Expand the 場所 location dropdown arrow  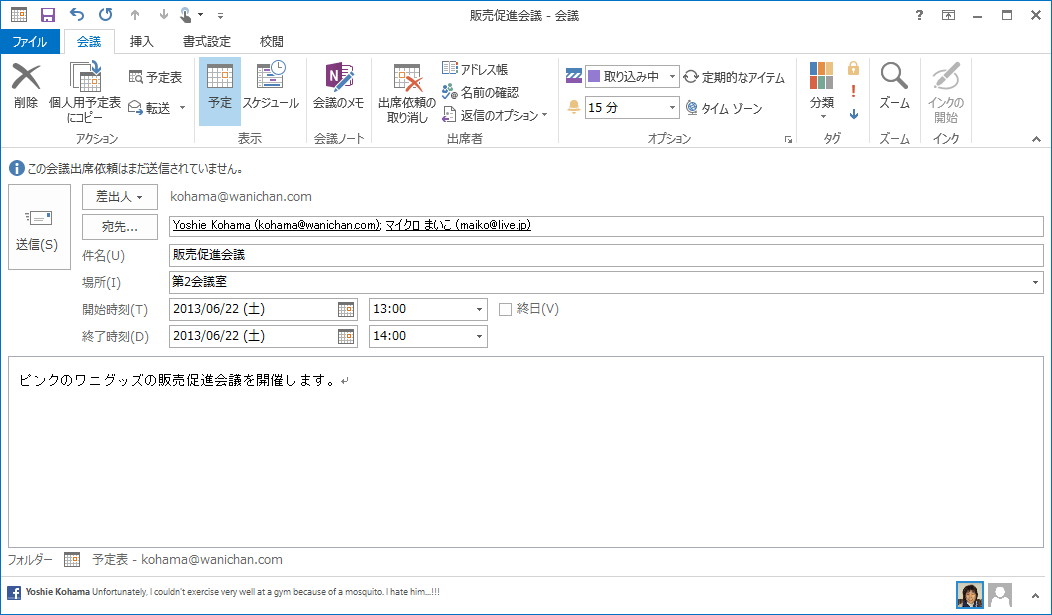pyautogui.click(x=1036, y=282)
